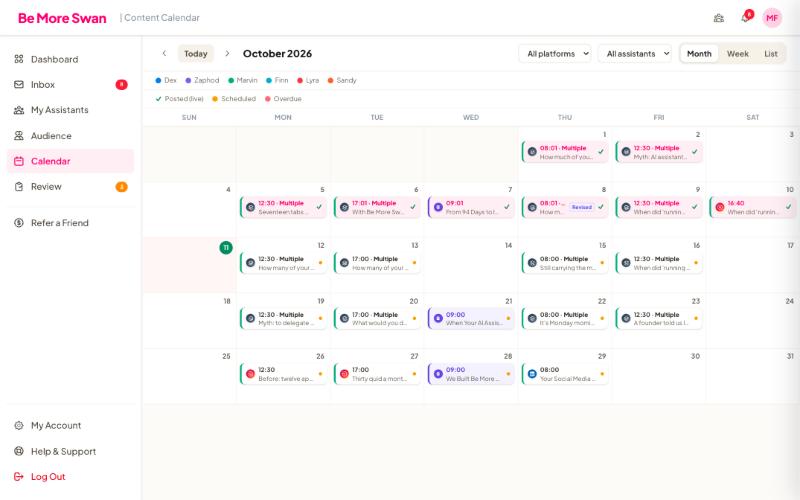Viewport: 800px width, 500px height.
Task: Open the October 2 'Myth: AI assistant' post
Action: coord(659,152)
